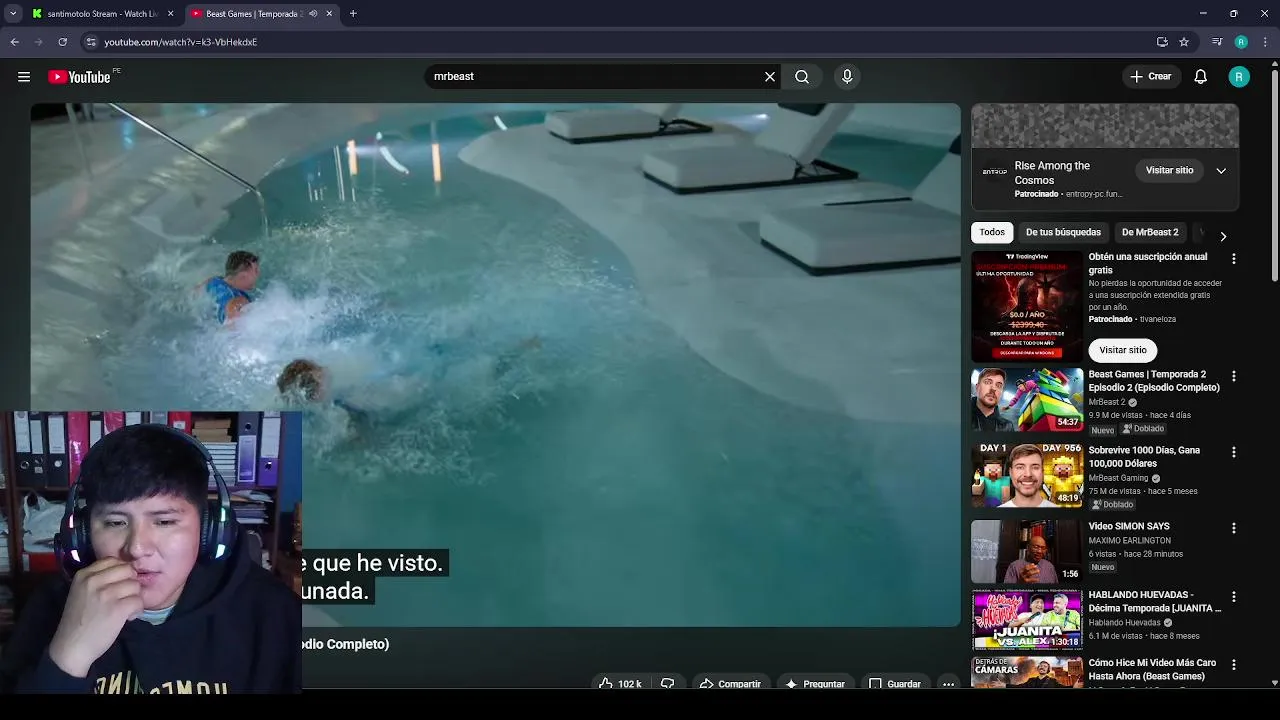
Task: Open options for HABLANDO HUEVADAS video
Action: coord(1233,597)
